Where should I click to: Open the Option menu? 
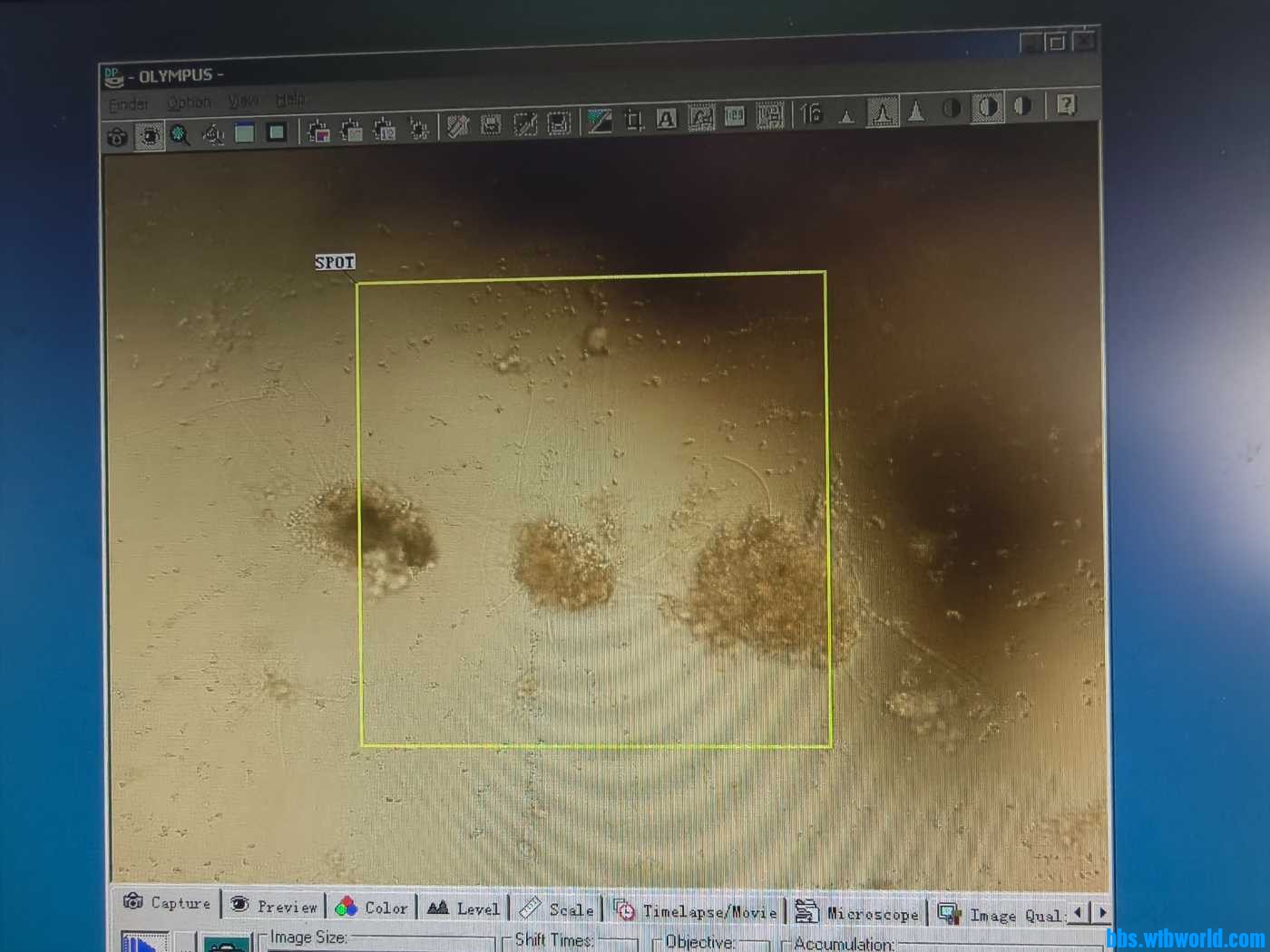(189, 102)
